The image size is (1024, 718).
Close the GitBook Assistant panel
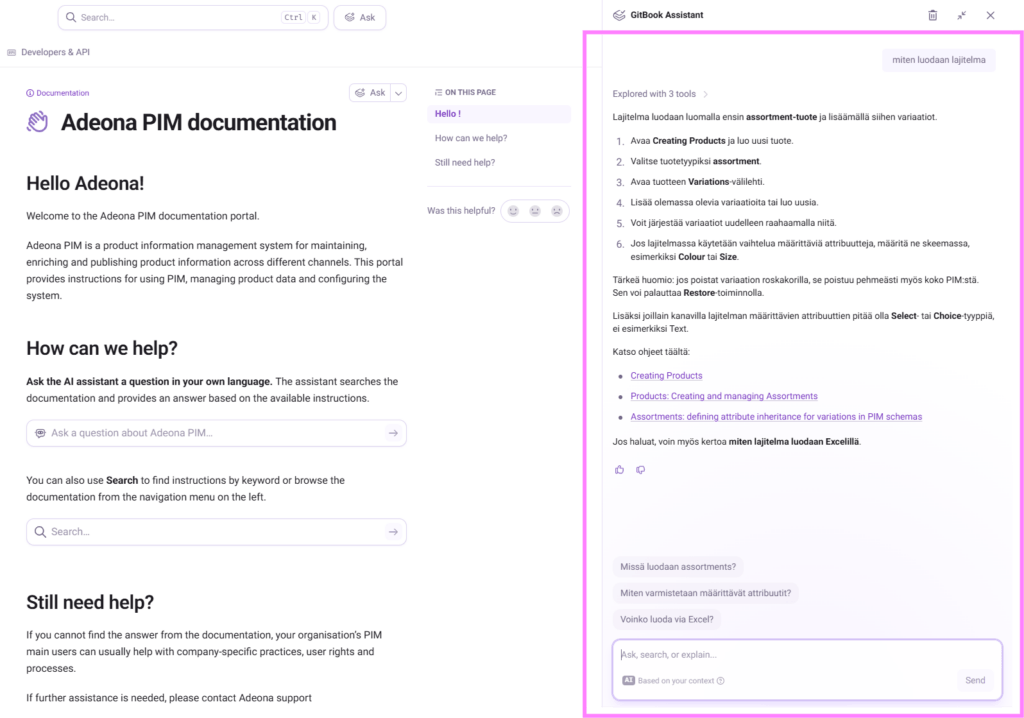point(991,15)
